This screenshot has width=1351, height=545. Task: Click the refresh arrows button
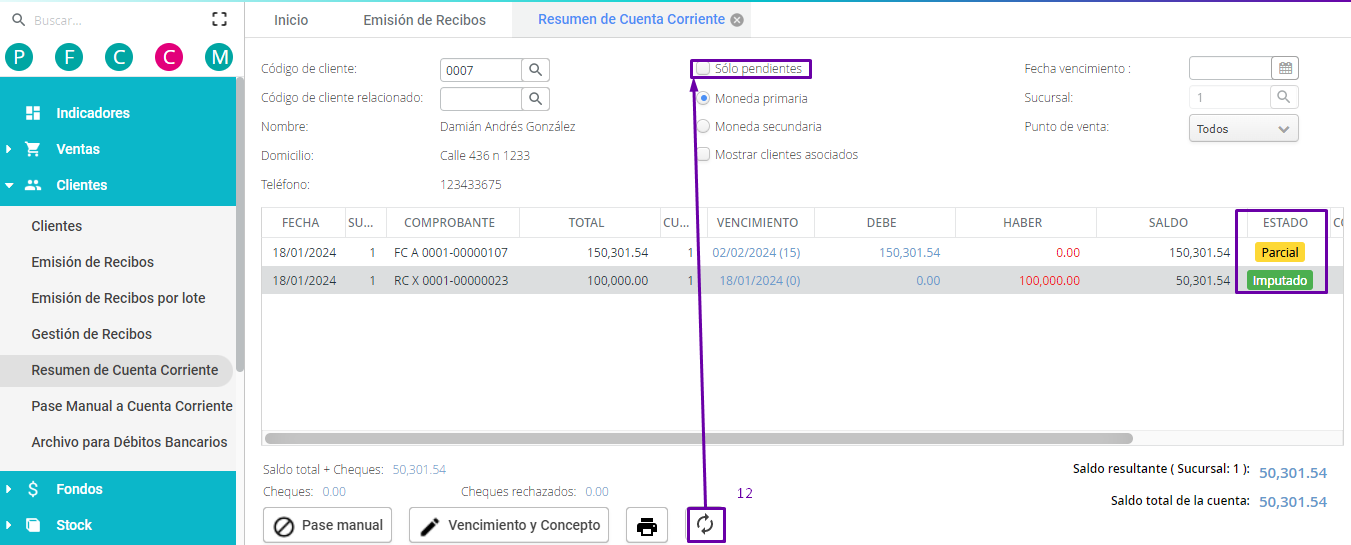pyautogui.click(x=706, y=525)
